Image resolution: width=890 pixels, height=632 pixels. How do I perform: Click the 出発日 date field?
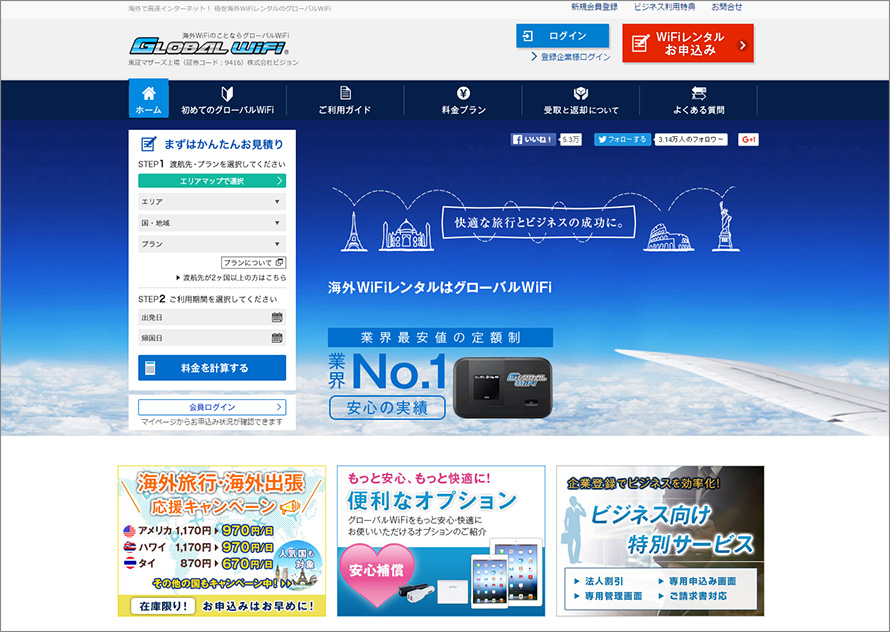click(x=212, y=317)
